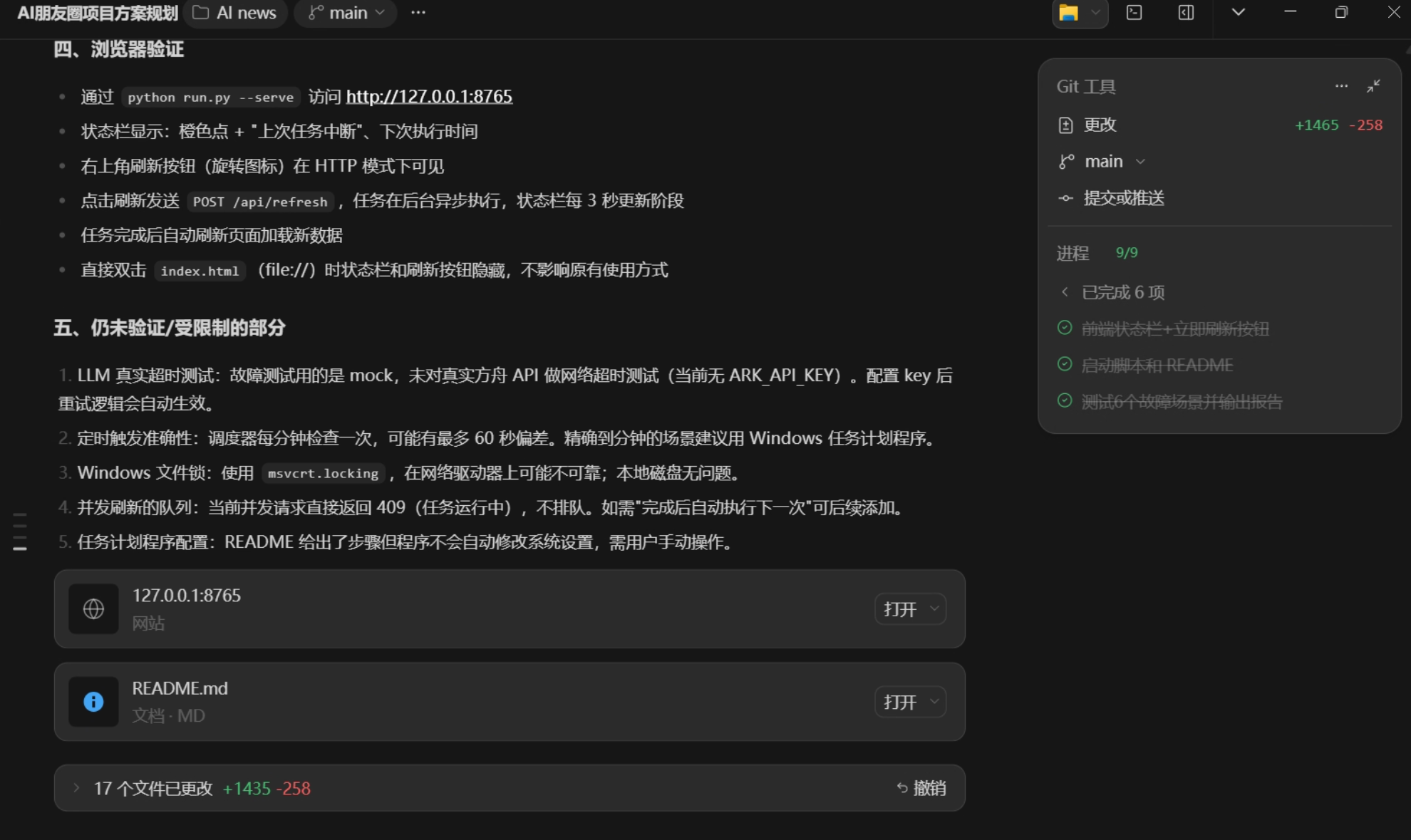The width and height of the screenshot is (1411, 840).
Task: Click the +1465 -258 change count
Action: [x=1338, y=125]
